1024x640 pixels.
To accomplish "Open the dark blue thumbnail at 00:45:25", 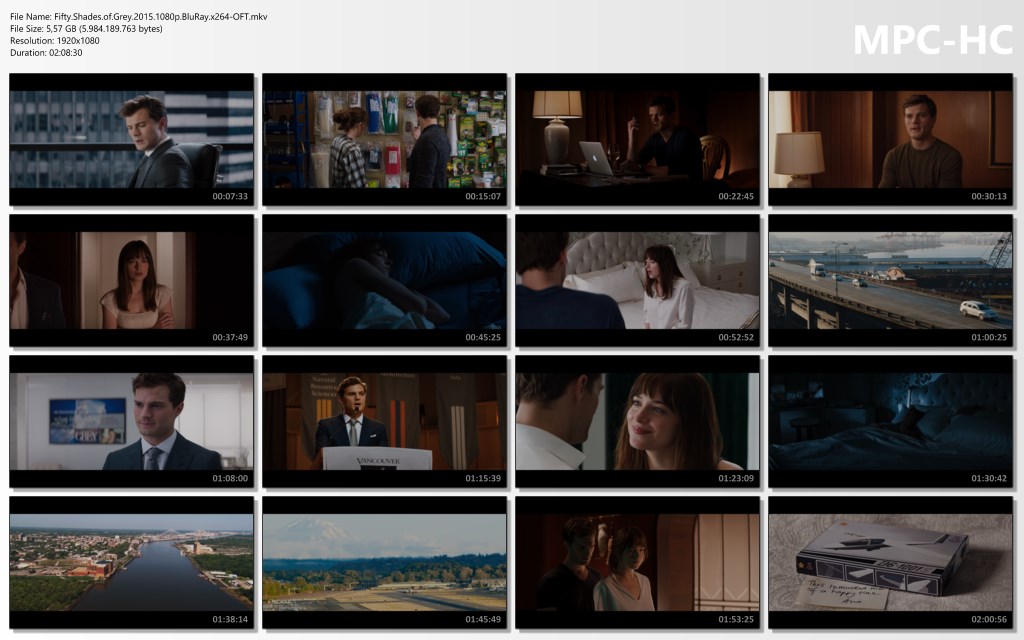I will 384,281.
